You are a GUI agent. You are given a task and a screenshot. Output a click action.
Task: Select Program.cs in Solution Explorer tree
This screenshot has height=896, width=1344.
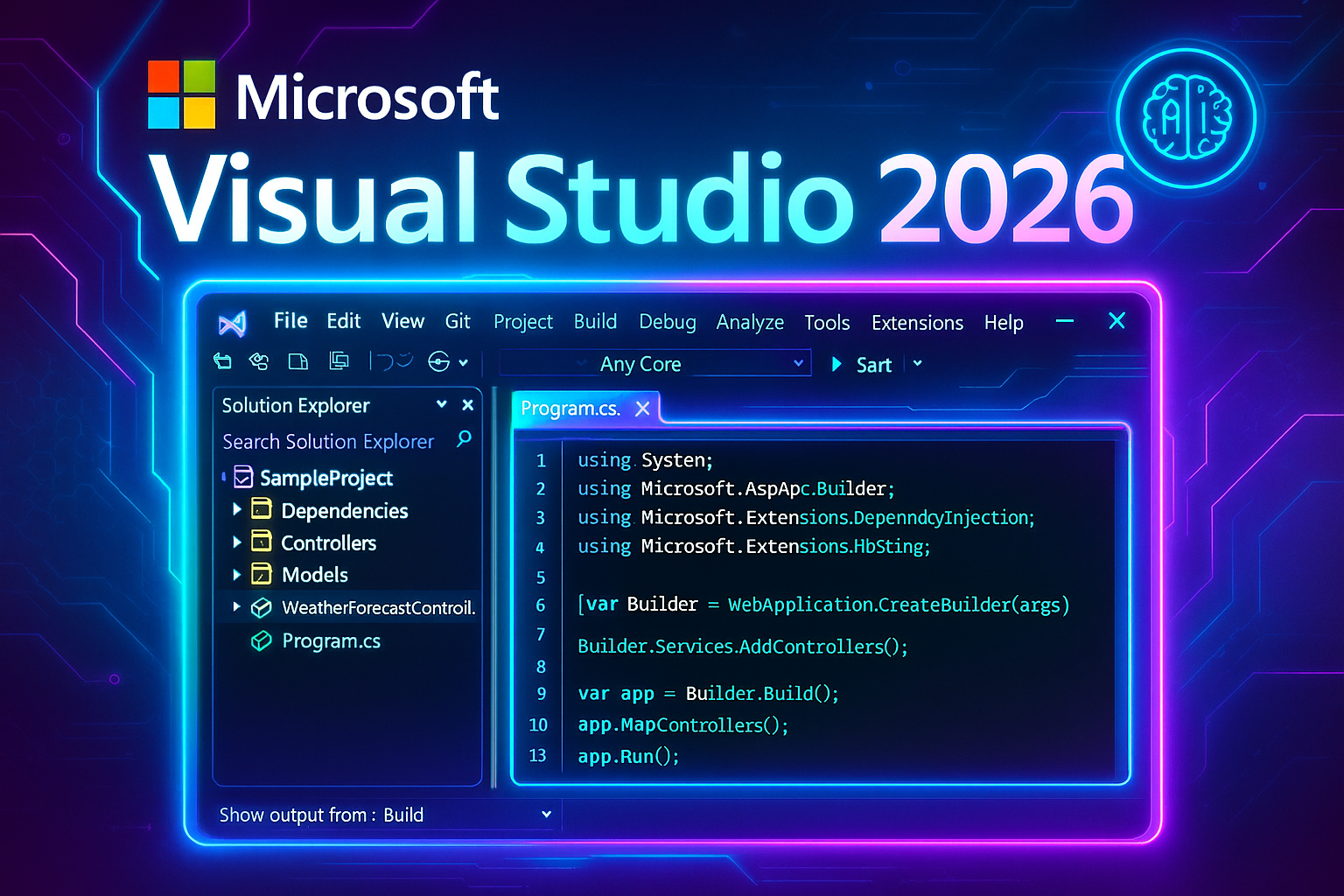[x=331, y=641]
